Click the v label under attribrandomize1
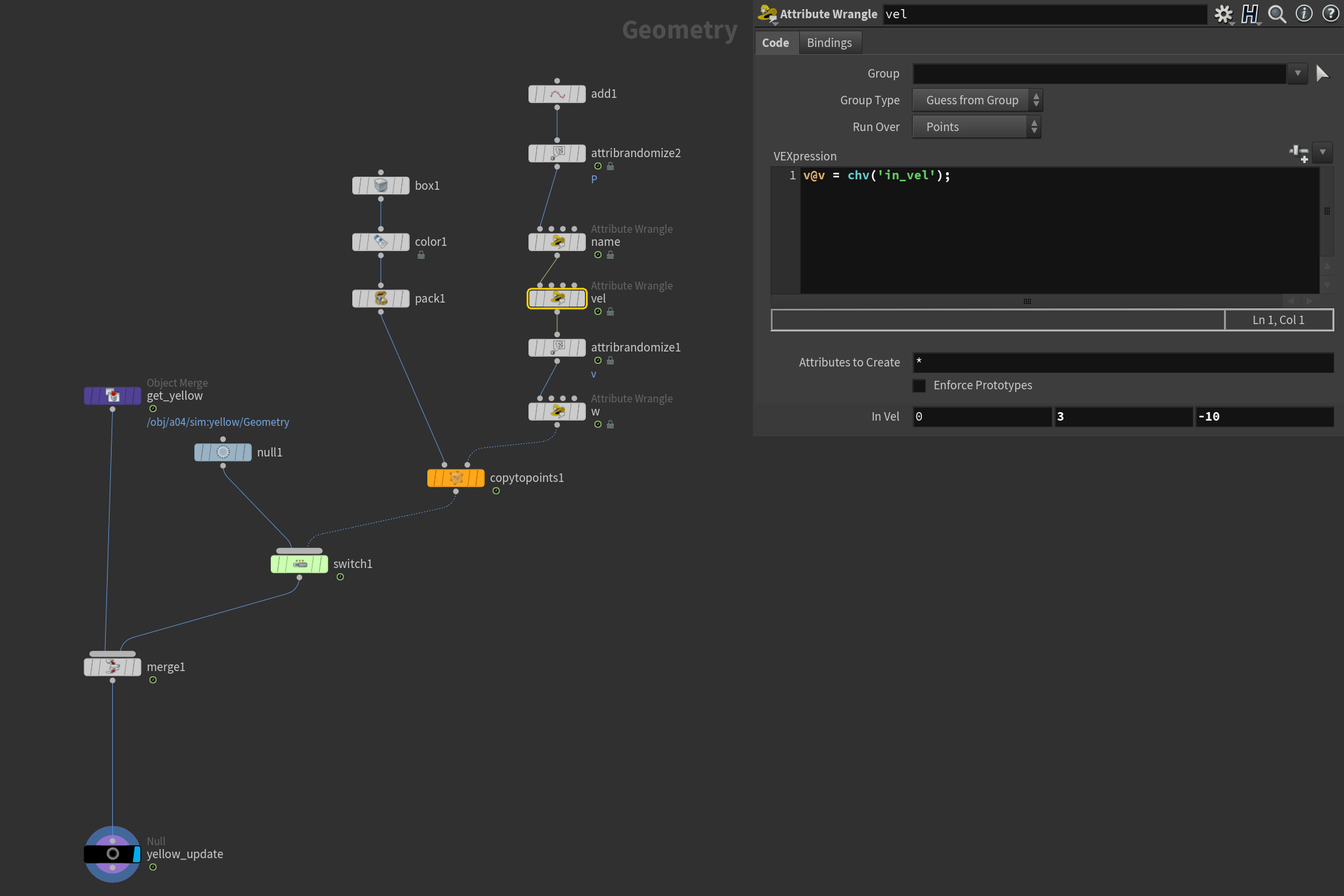Image resolution: width=1344 pixels, height=896 pixels. [594, 374]
